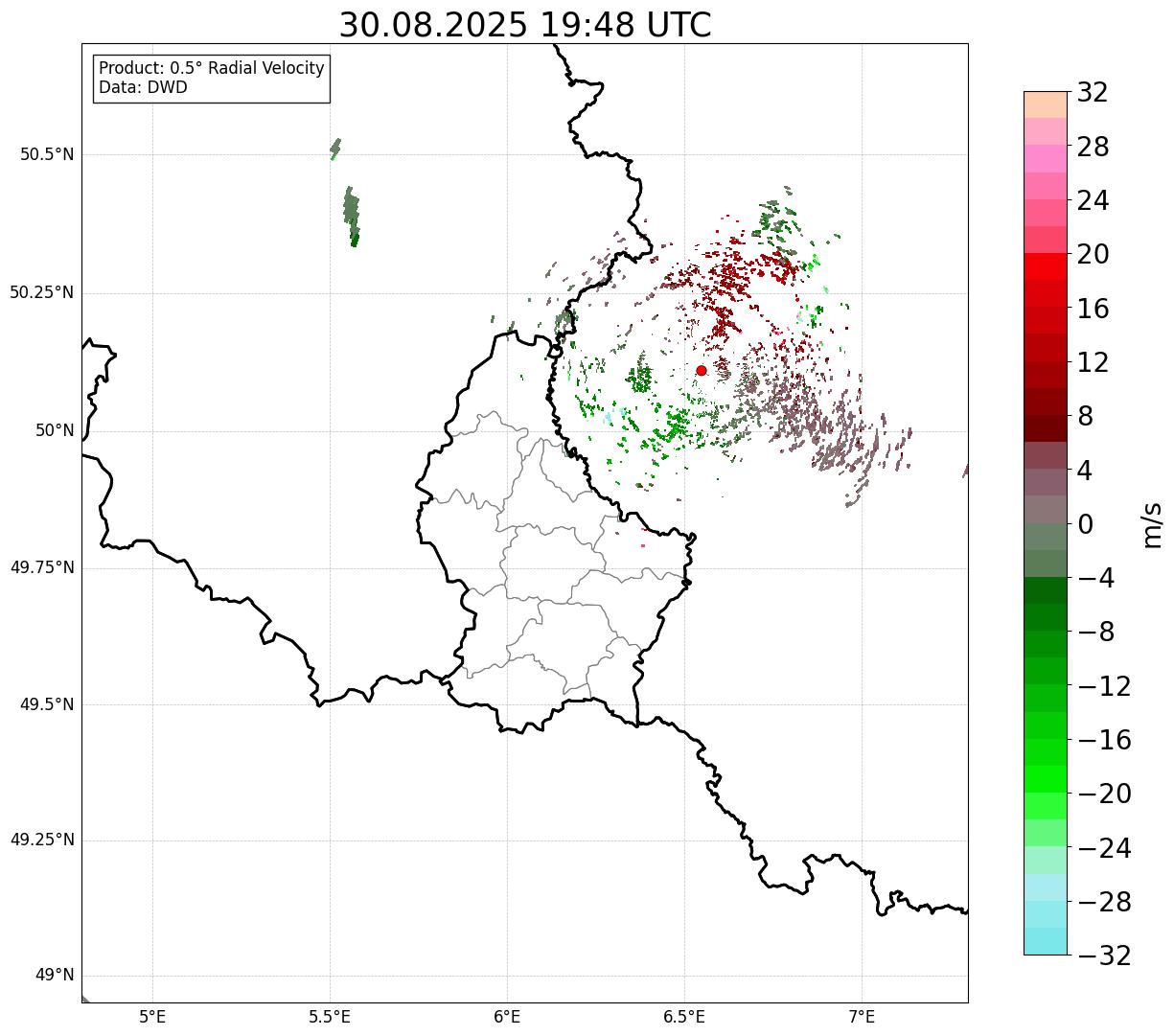Viewport: 1174px width, 1036px height.
Task: Click the colorbar value −20
Action: tap(1104, 794)
